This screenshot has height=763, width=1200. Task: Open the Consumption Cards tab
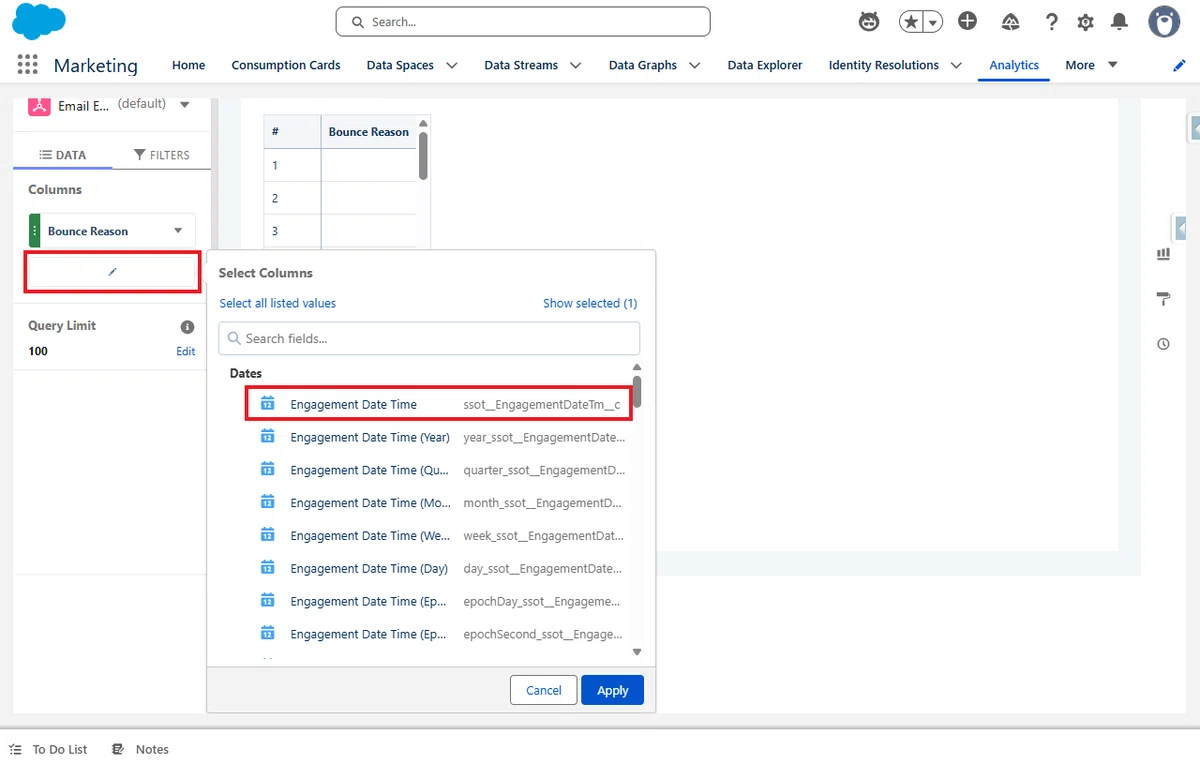point(286,65)
